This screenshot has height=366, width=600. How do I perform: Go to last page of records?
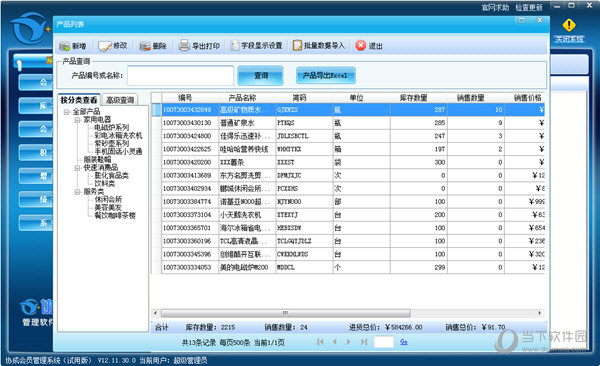click(364, 342)
